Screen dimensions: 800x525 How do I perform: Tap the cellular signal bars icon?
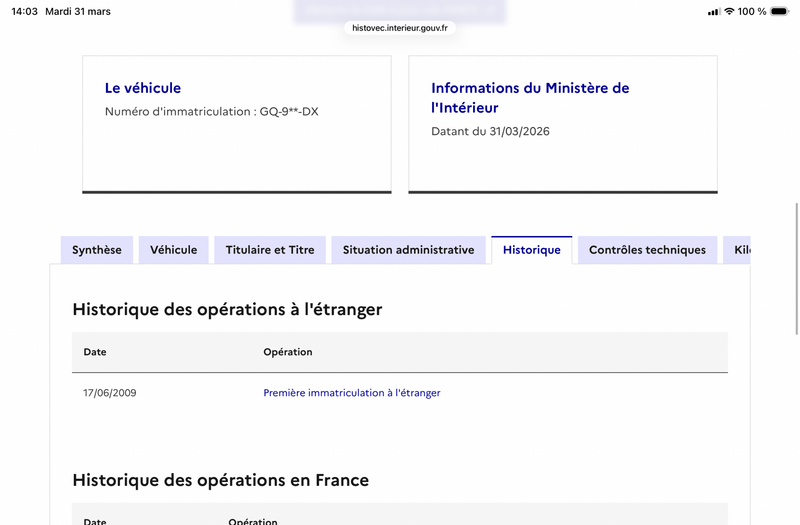tap(713, 12)
